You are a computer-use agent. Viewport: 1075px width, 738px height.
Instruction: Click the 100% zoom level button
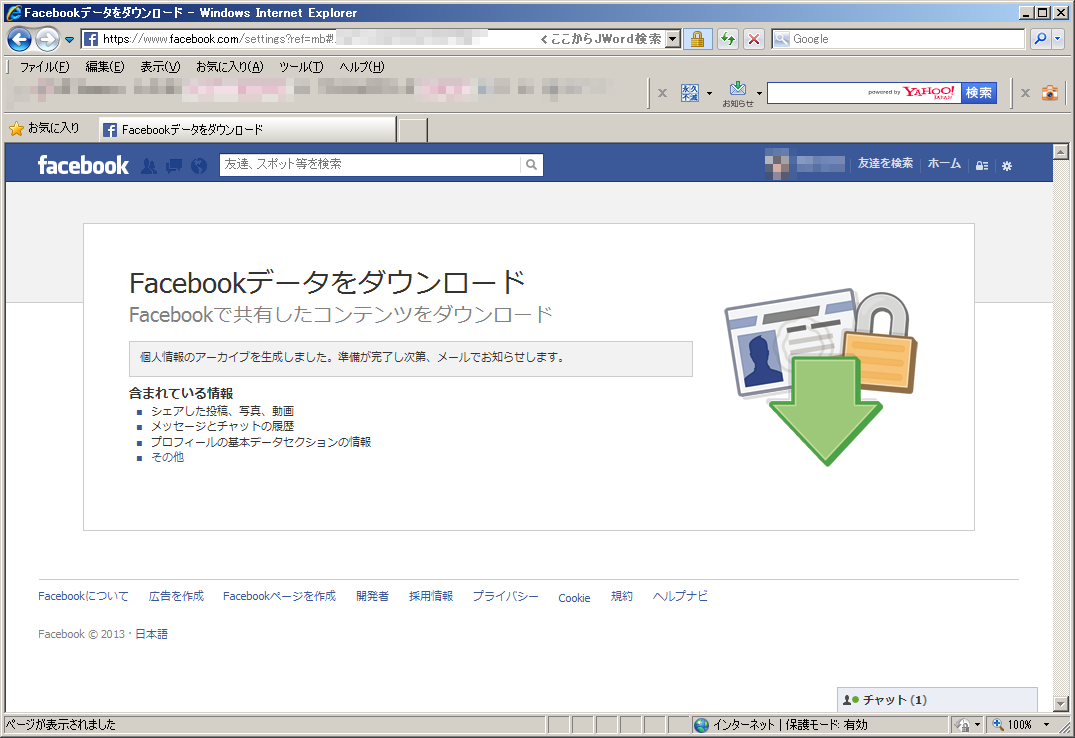(1013, 724)
